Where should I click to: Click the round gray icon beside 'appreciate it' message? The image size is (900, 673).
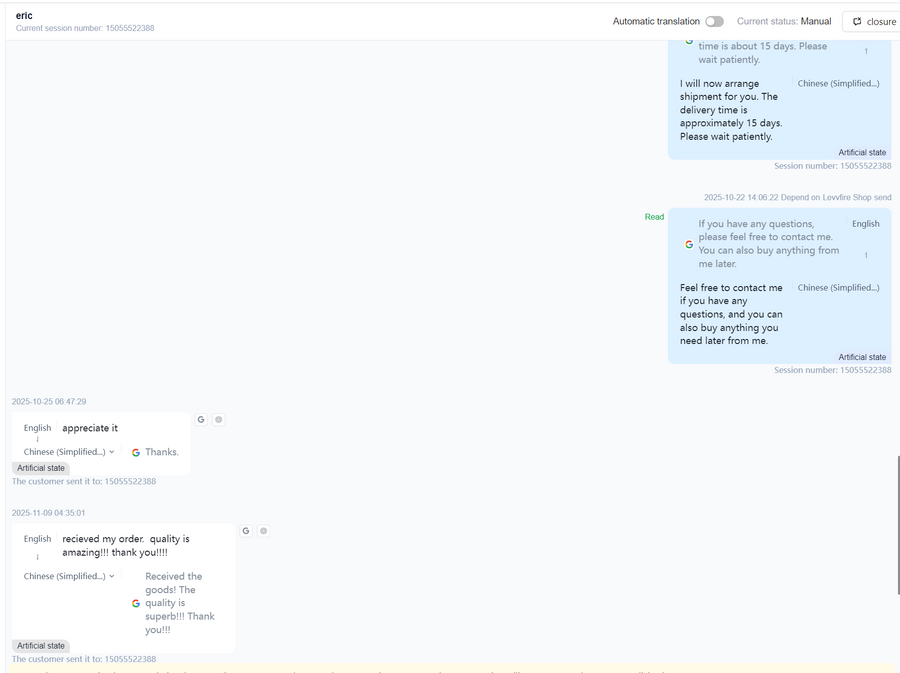pos(219,419)
